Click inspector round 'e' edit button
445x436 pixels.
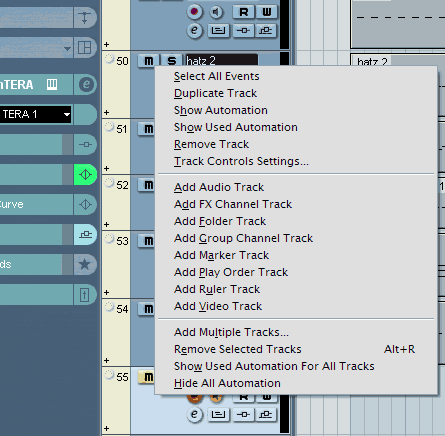[x=85, y=84]
